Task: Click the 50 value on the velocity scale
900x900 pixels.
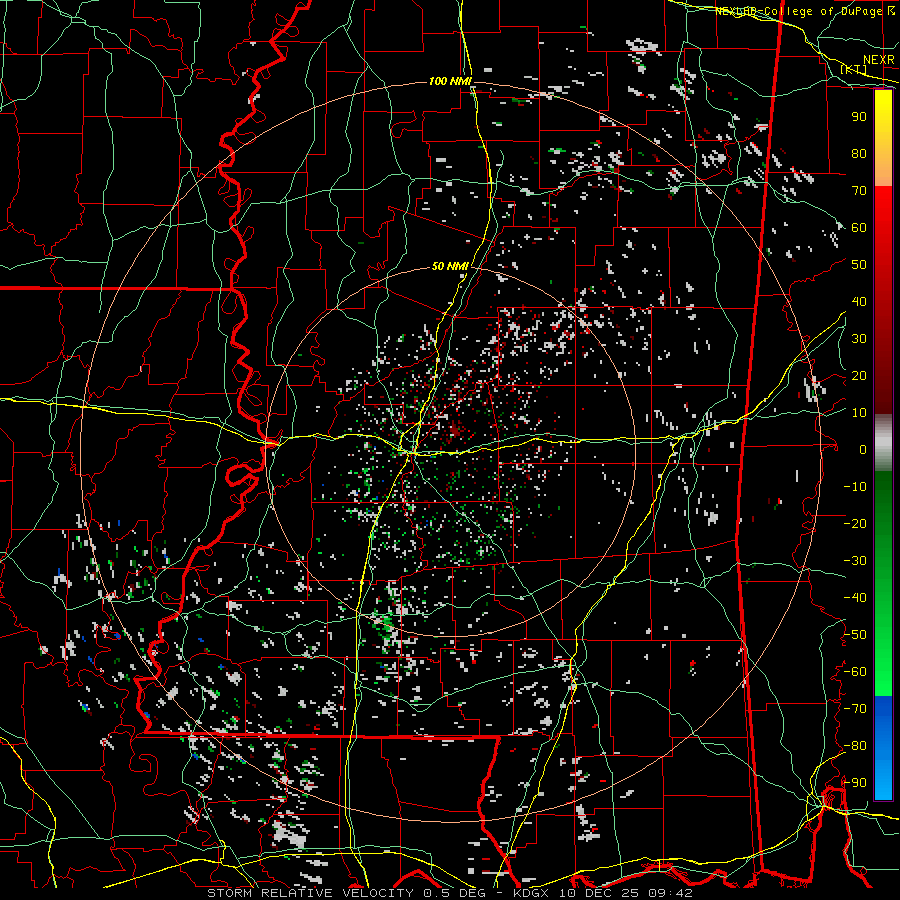Action: (859, 265)
